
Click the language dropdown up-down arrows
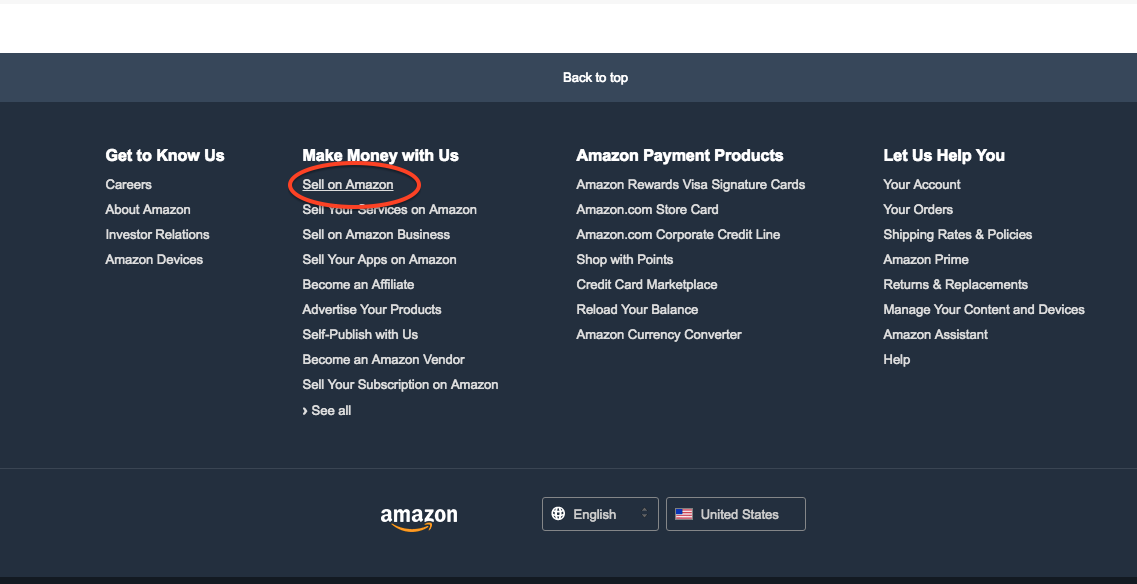tap(644, 514)
